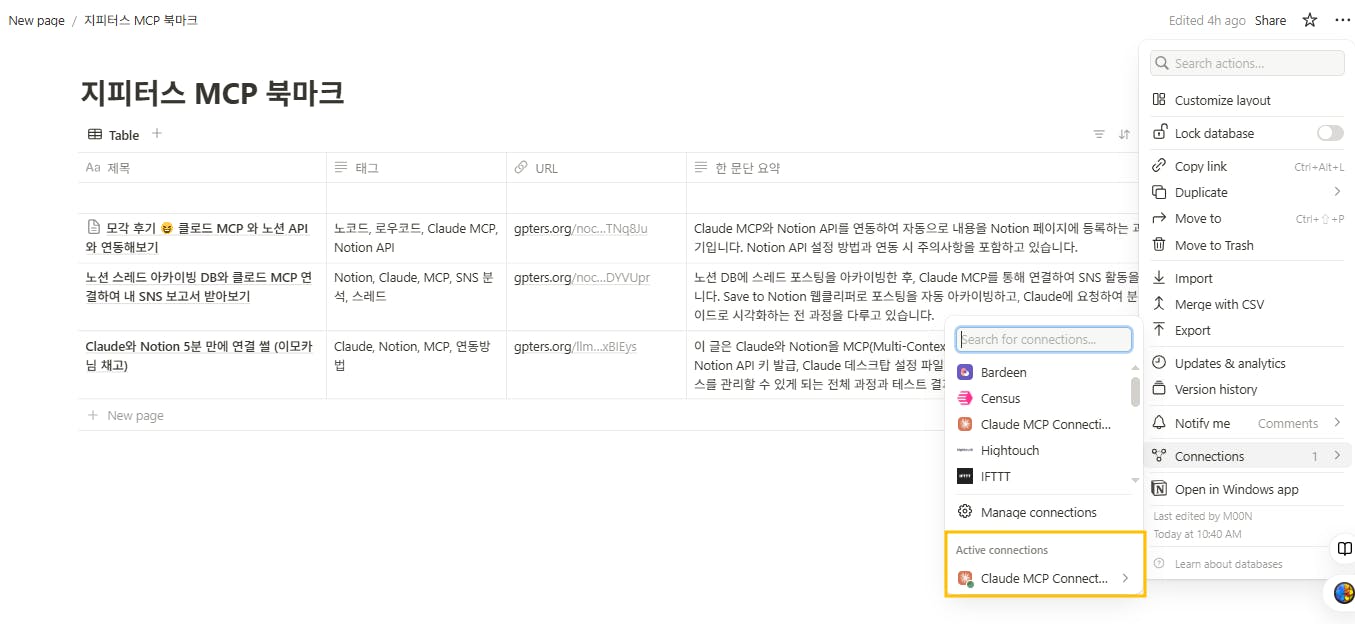
Task: Choose Duplicate in page menu
Action: pyautogui.click(x=1247, y=192)
